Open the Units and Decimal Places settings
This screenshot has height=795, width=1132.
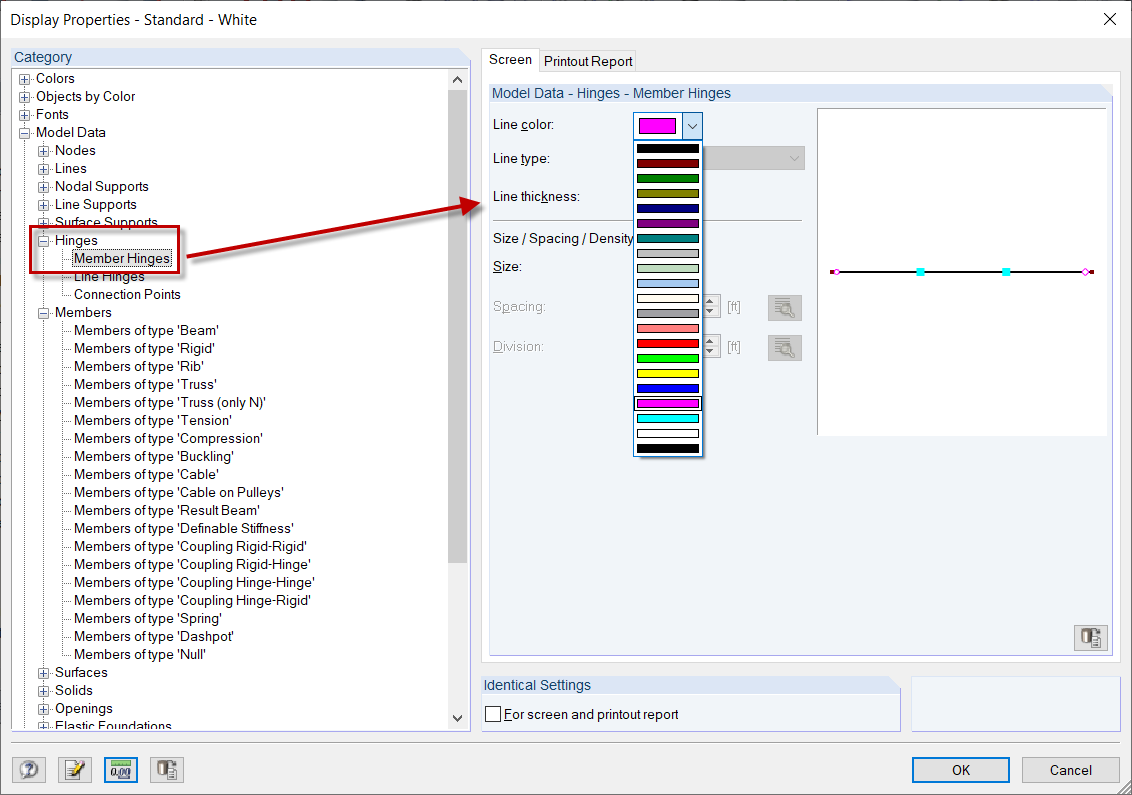[x=120, y=770]
